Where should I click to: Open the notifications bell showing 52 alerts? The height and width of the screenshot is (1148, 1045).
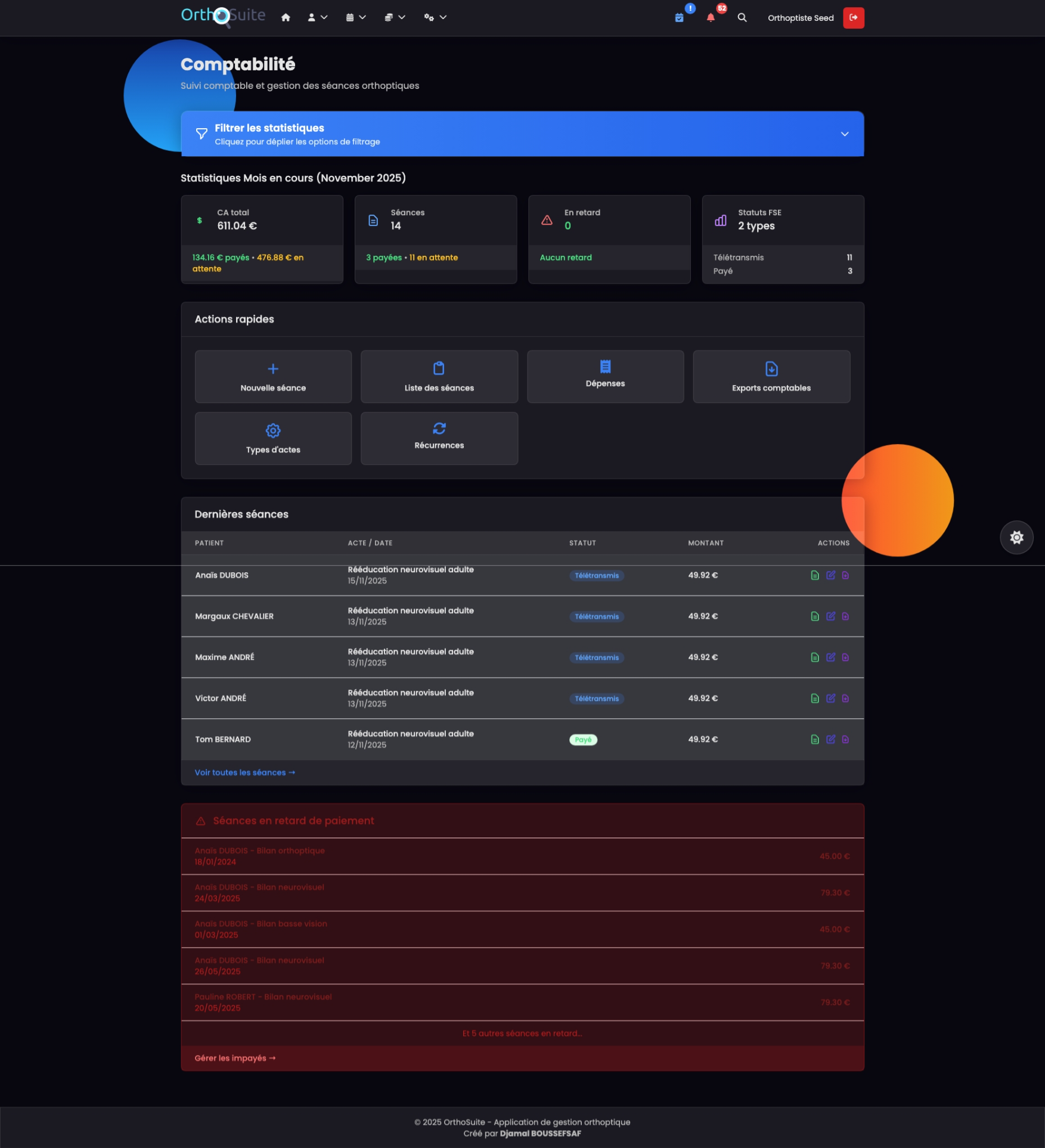point(711,17)
